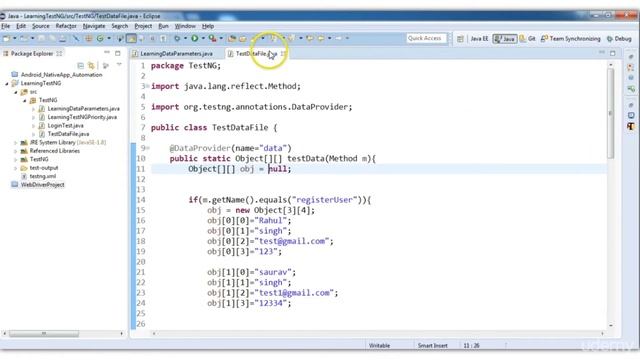Open the Window menu
This screenshot has width=640, height=360.
(x=185, y=26)
